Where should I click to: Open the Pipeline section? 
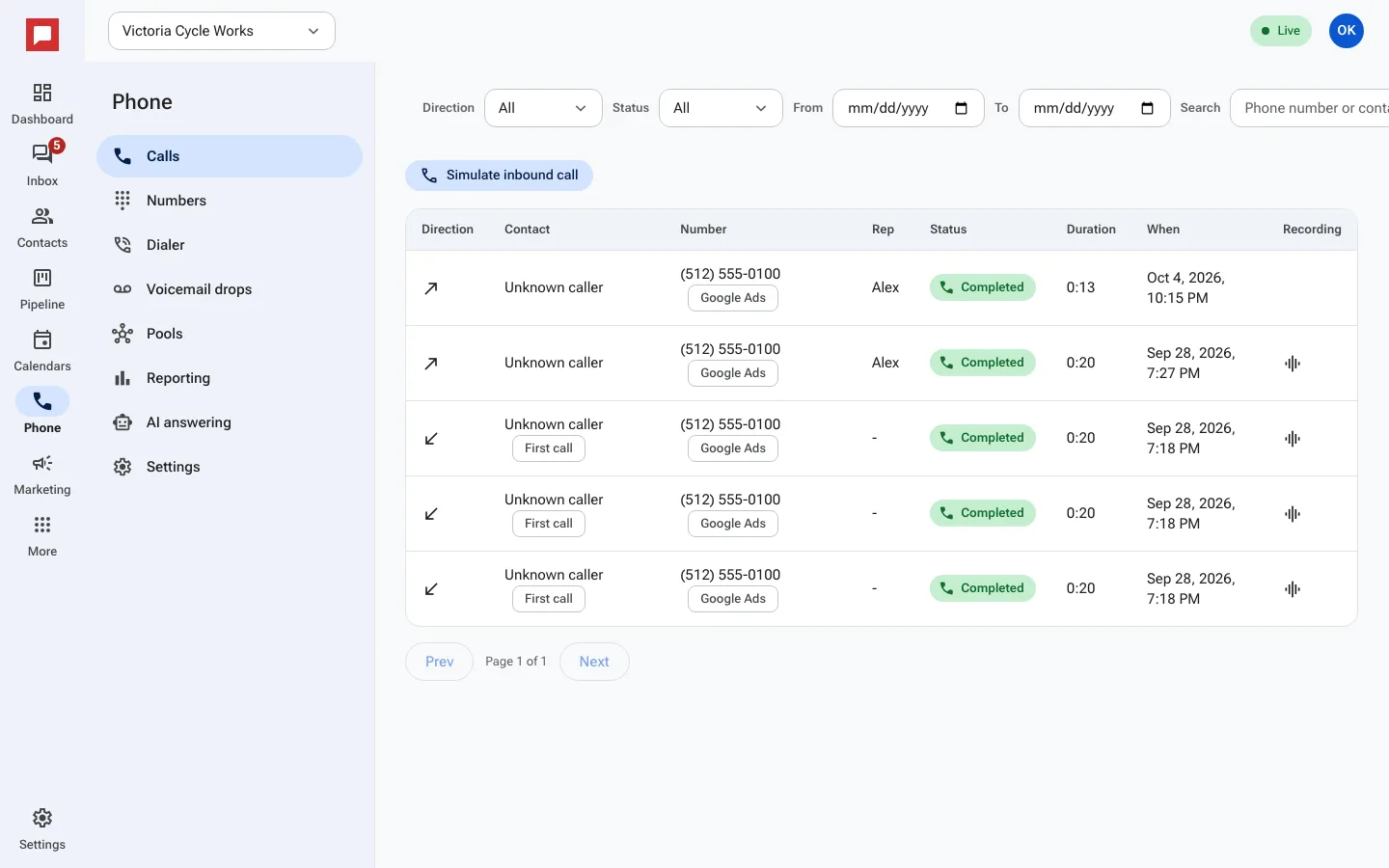point(42,289)
